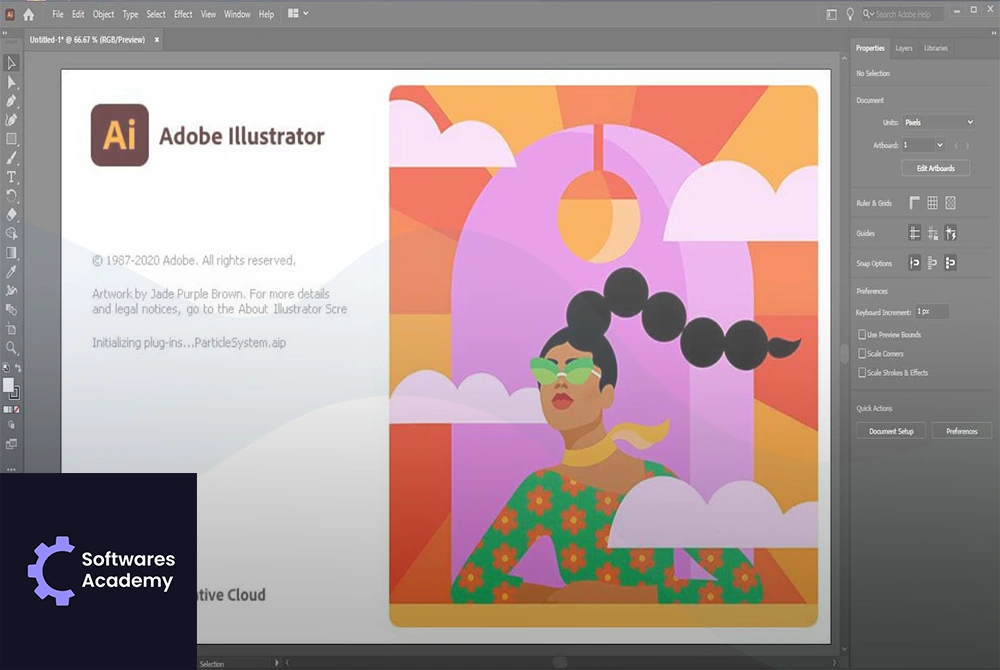Open the Edit Toolbar three dots

tap(11, 469)
